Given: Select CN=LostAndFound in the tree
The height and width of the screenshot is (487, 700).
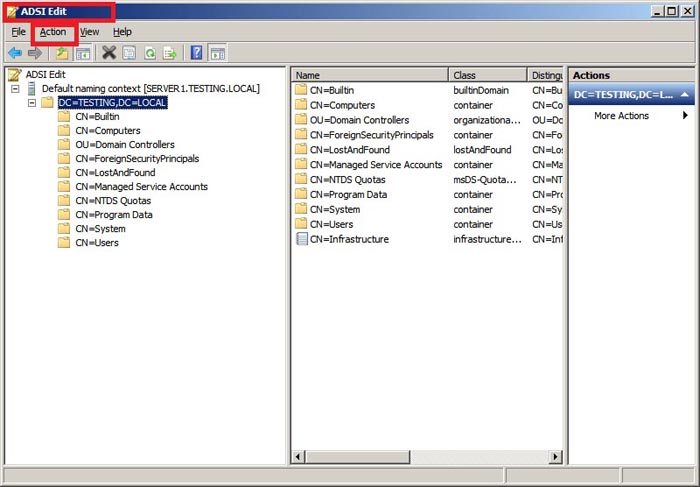Looking at the screenshot, I should (x=115, y=172).
